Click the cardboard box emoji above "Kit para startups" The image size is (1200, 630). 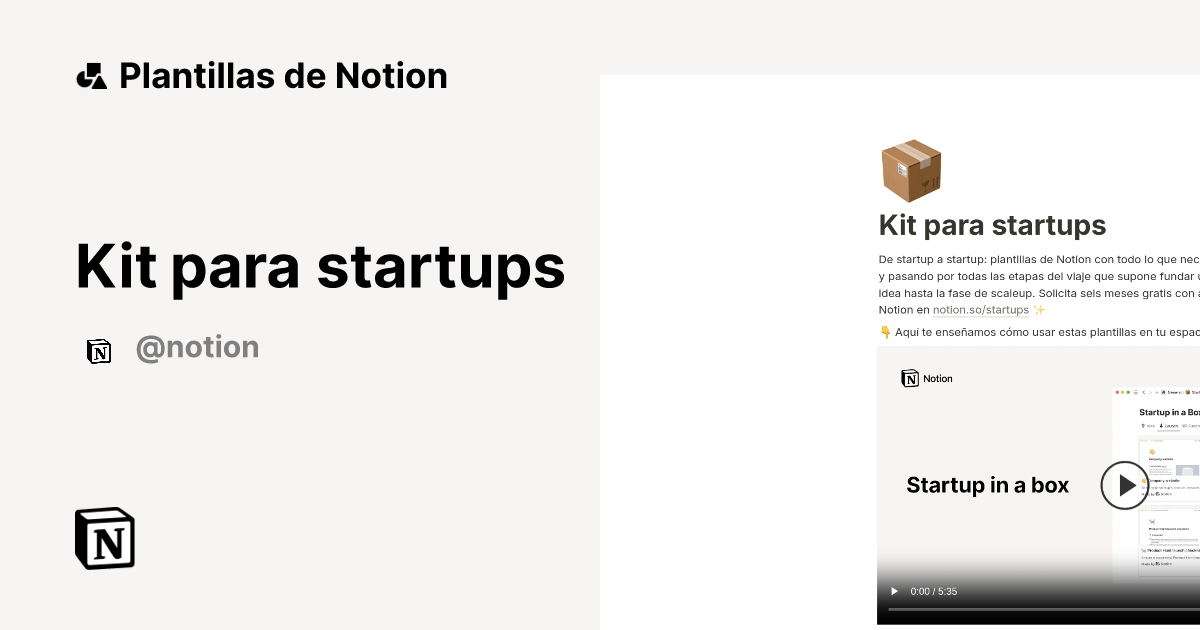coord(911,170)
